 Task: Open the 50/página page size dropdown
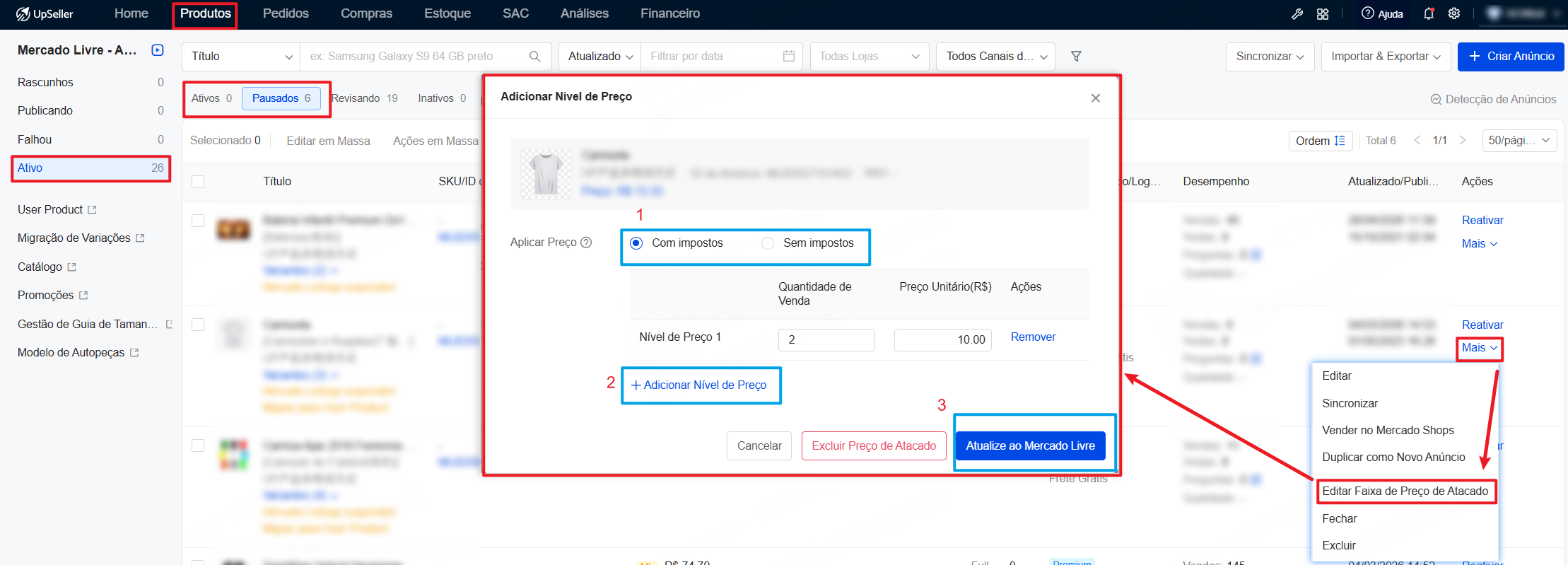1519,141
